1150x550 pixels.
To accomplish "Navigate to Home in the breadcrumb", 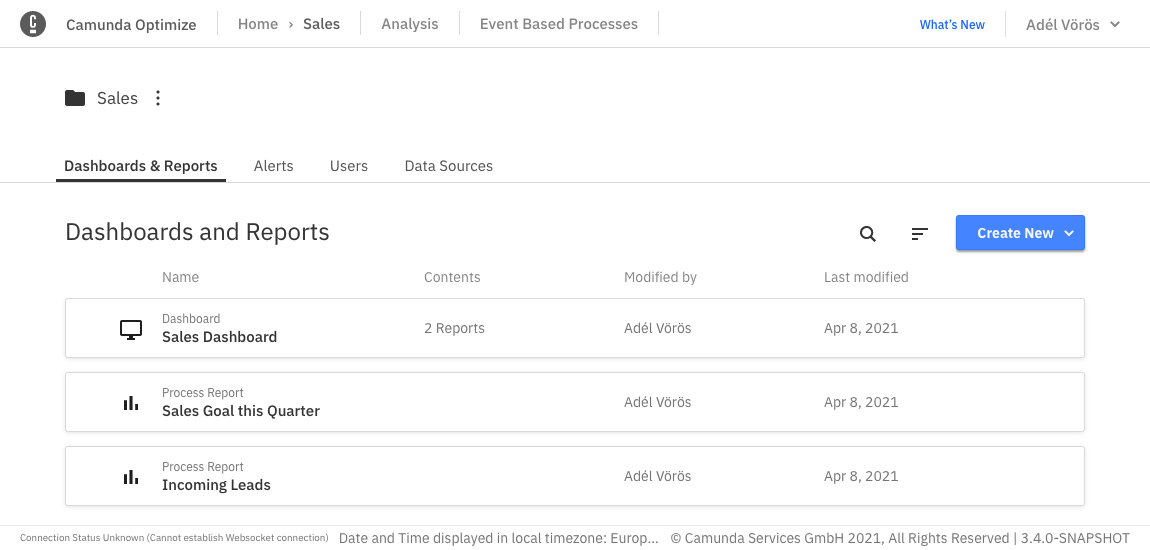I will pyautogui.click(x=258, y=24).
